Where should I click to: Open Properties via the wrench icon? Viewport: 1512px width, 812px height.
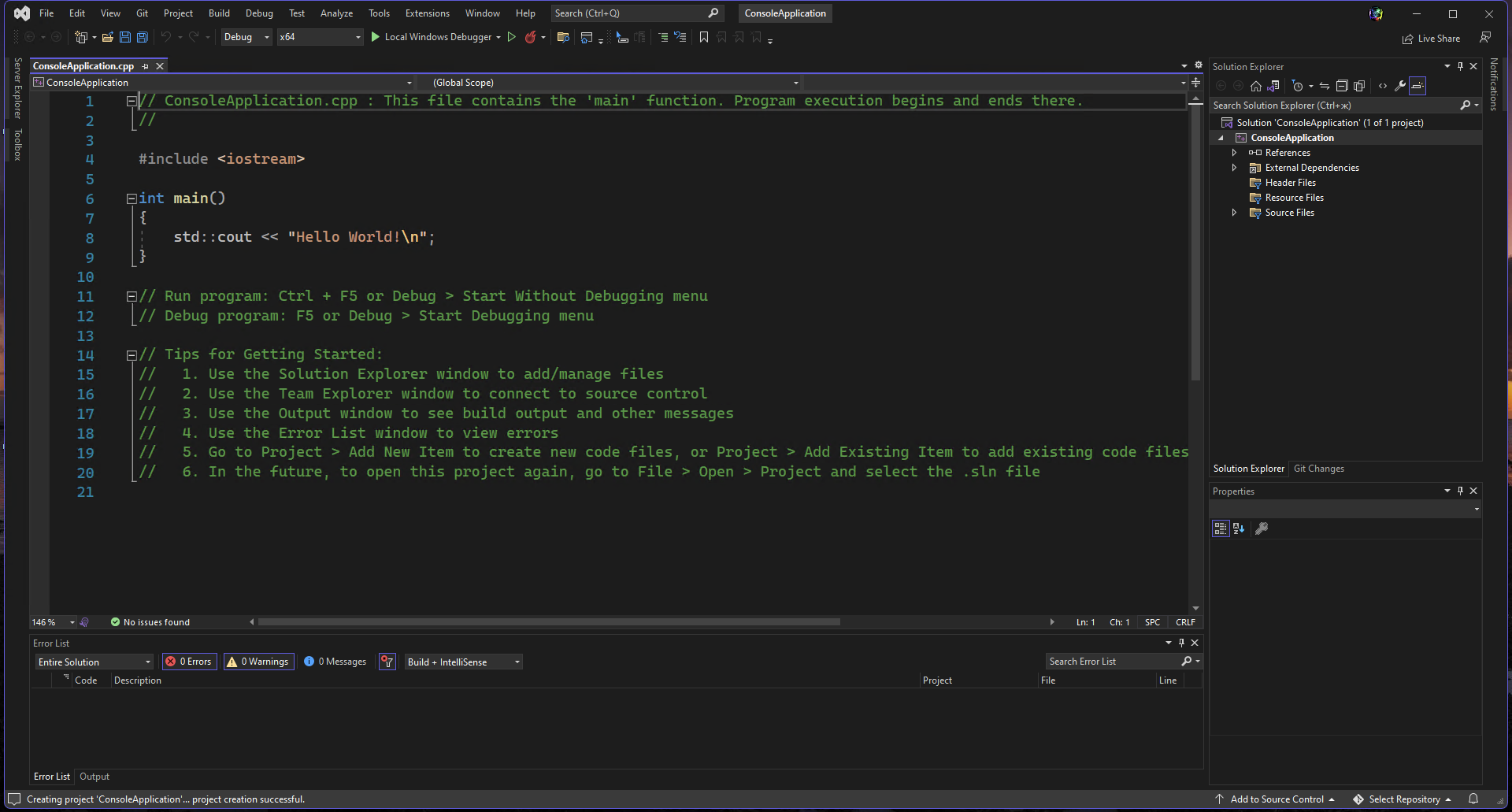1400,86
